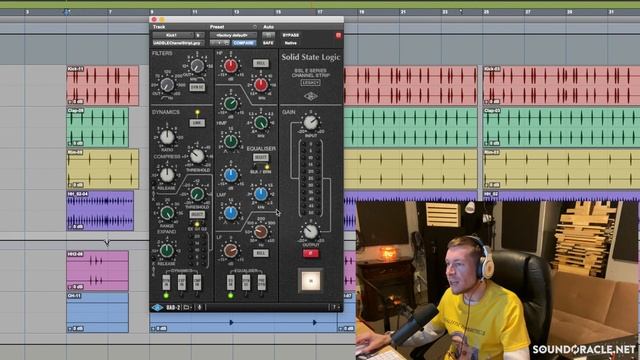Select the Kick-11 clip in timeline
The width and height of the screenshot is (640, 360).
[x=102, y=86]
